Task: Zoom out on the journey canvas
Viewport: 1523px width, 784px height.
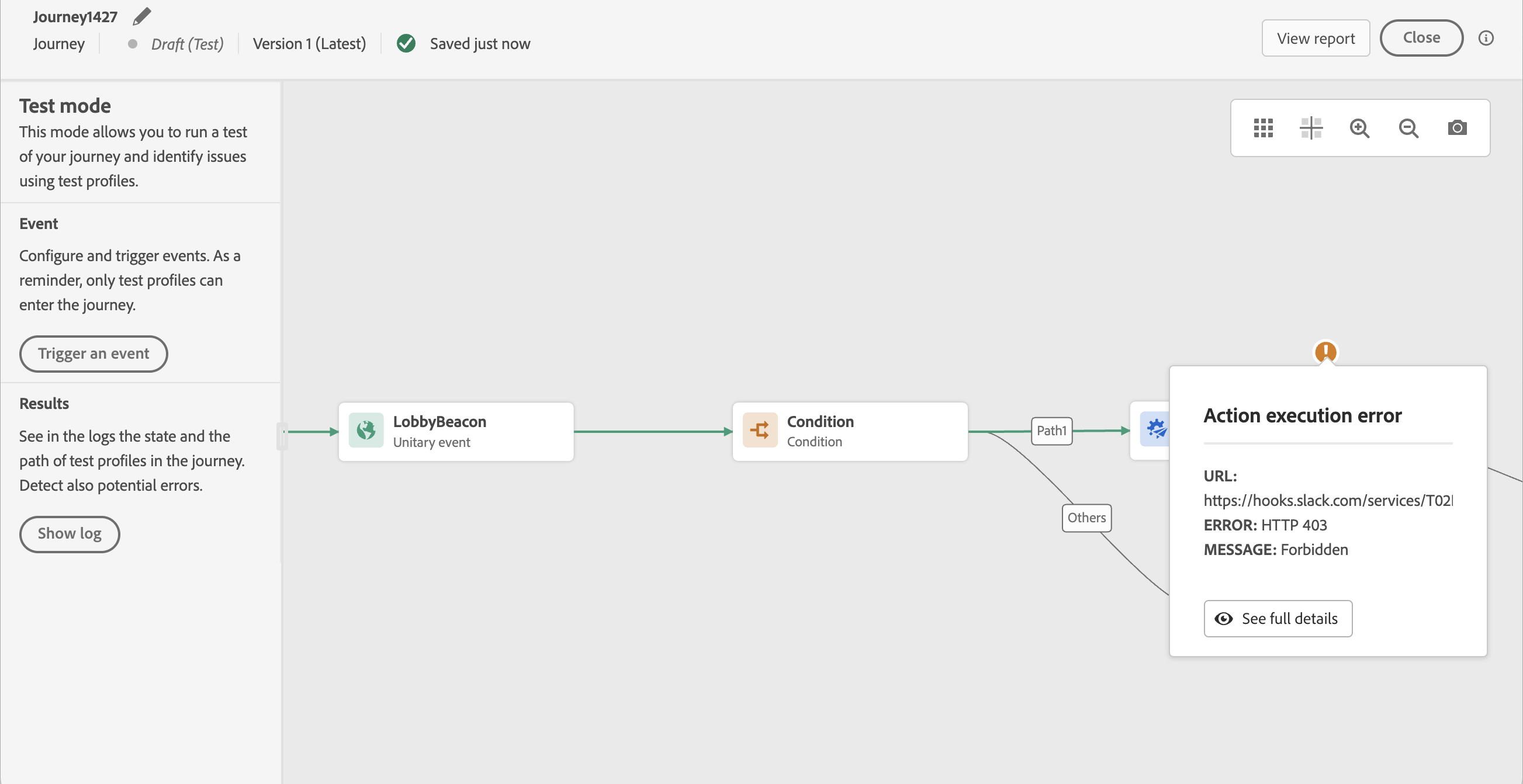Action: 1408,127
